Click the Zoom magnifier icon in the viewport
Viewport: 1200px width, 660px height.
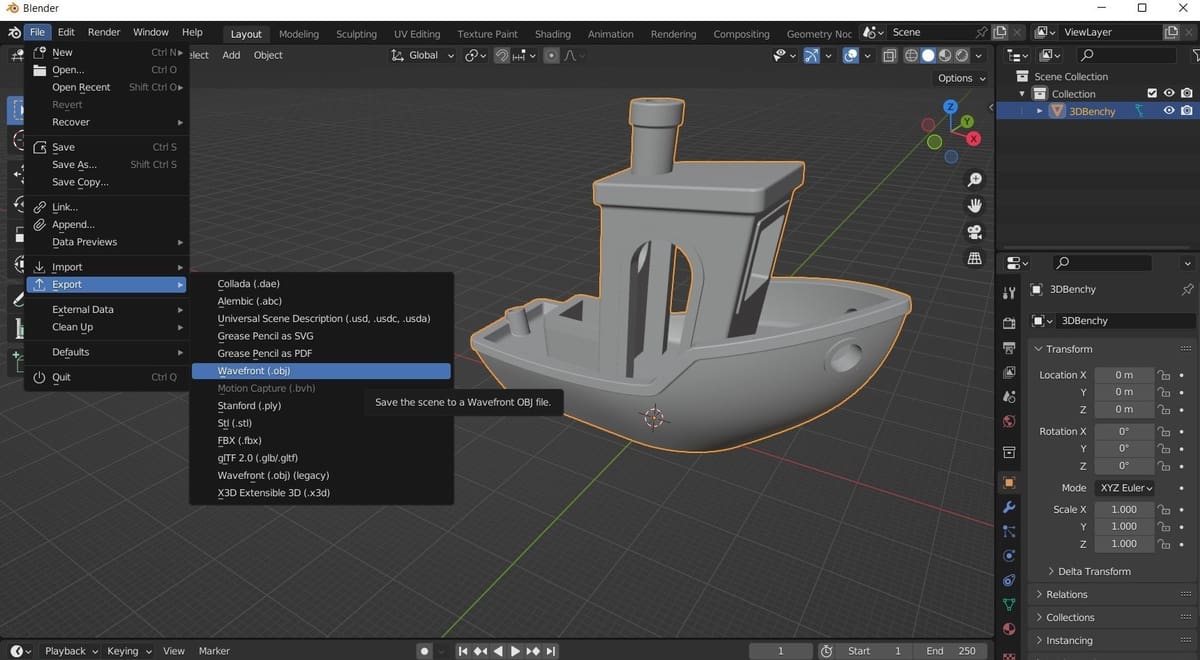point(975,179)
